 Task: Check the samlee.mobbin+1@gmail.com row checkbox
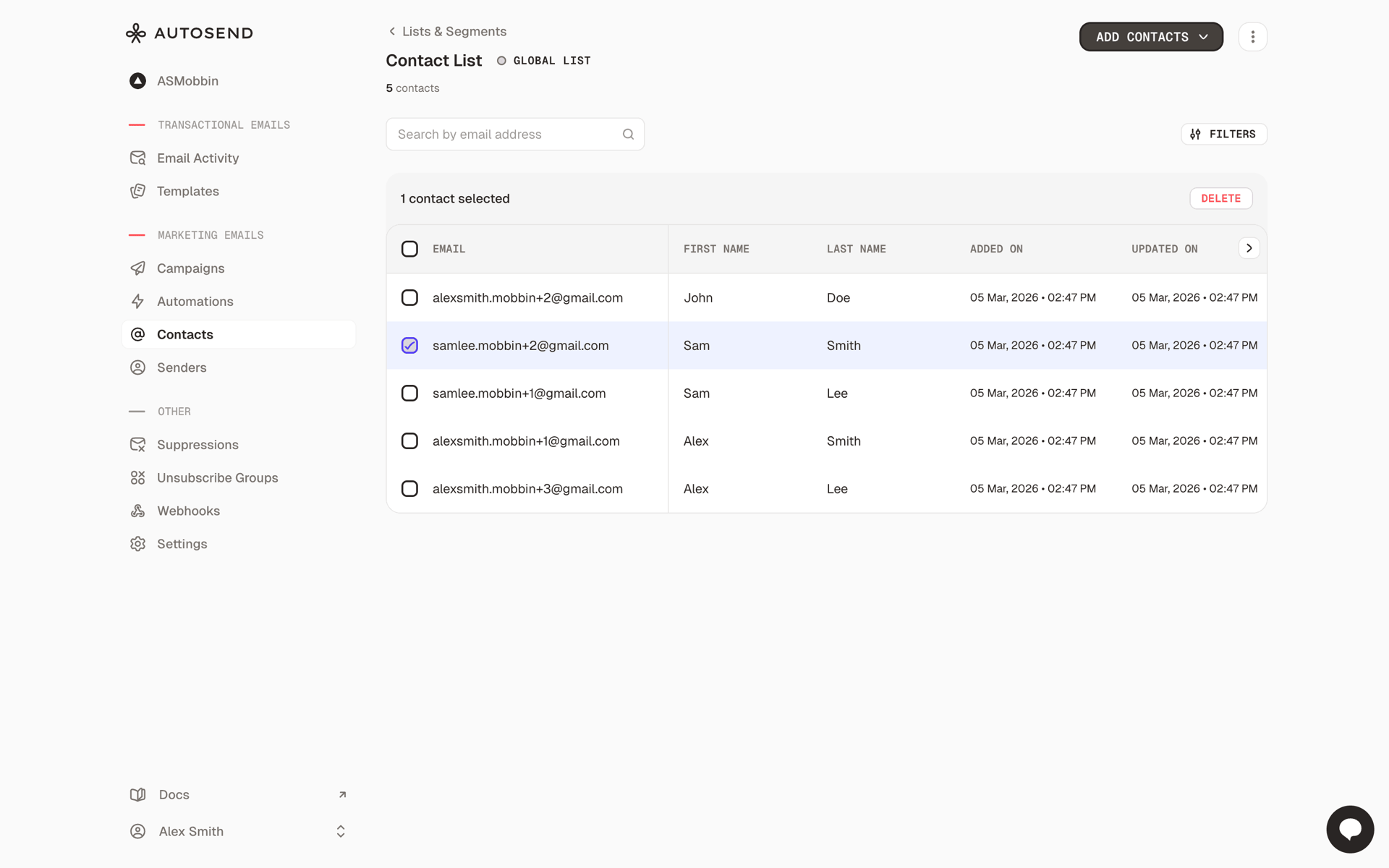click(409, 393)
